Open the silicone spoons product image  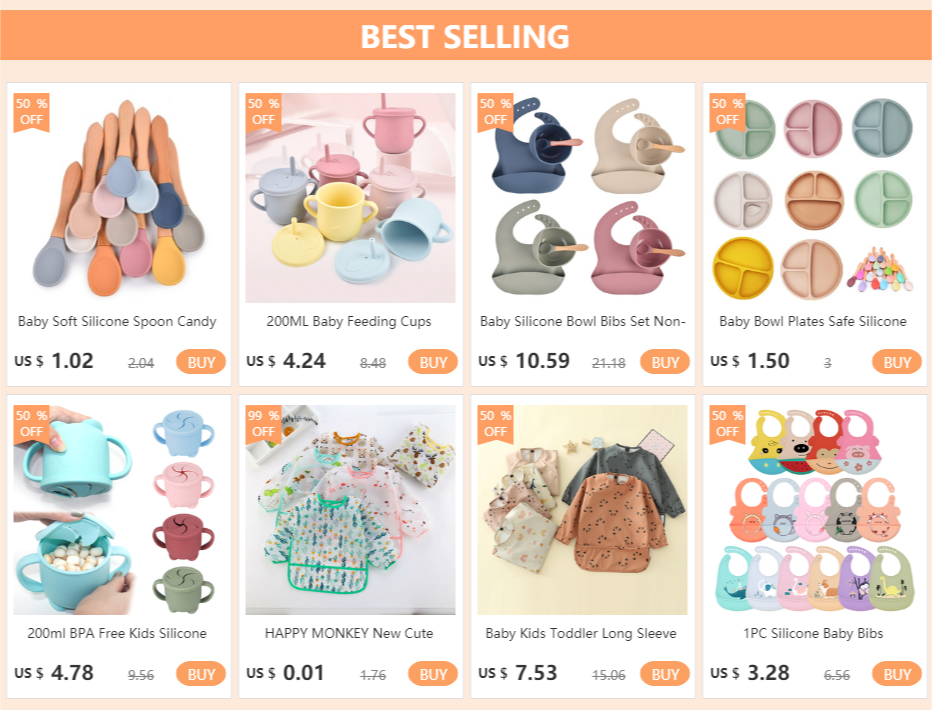tap(118, 198)
